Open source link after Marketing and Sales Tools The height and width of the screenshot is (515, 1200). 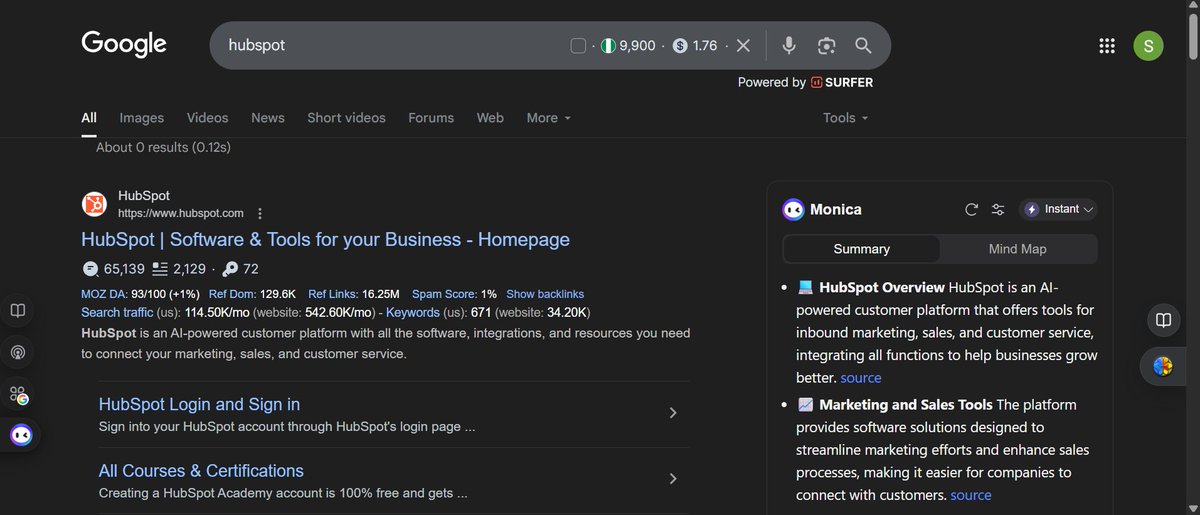click(x=971, y=495)
